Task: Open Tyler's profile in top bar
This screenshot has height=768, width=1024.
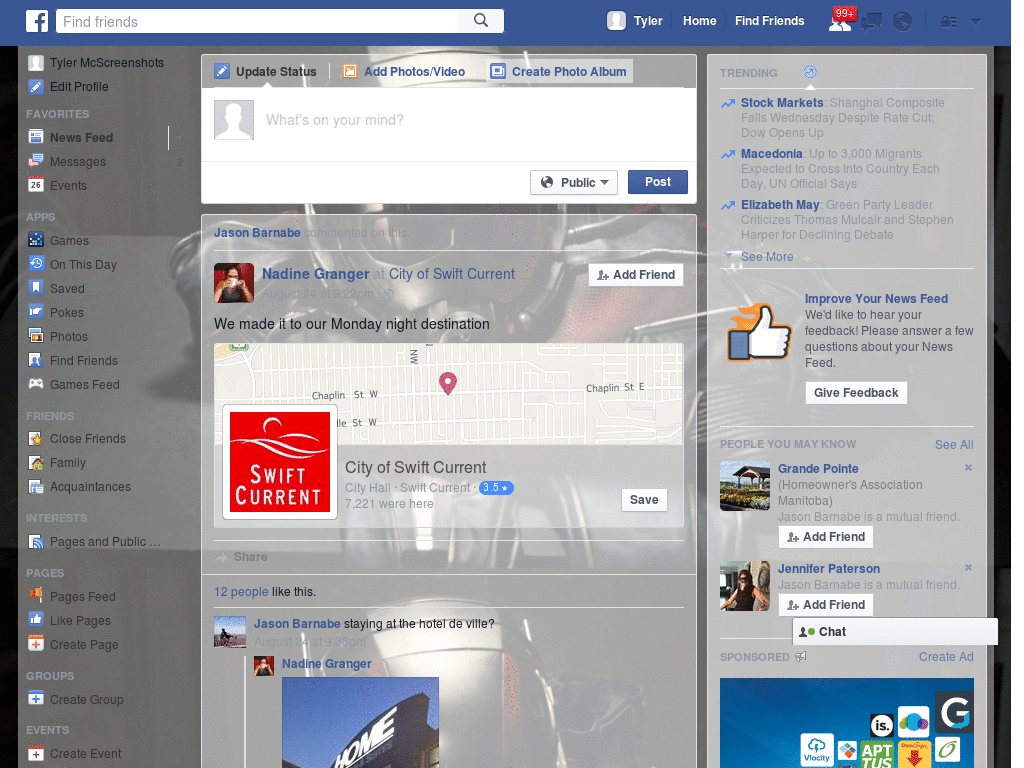Action: point(635,21)
